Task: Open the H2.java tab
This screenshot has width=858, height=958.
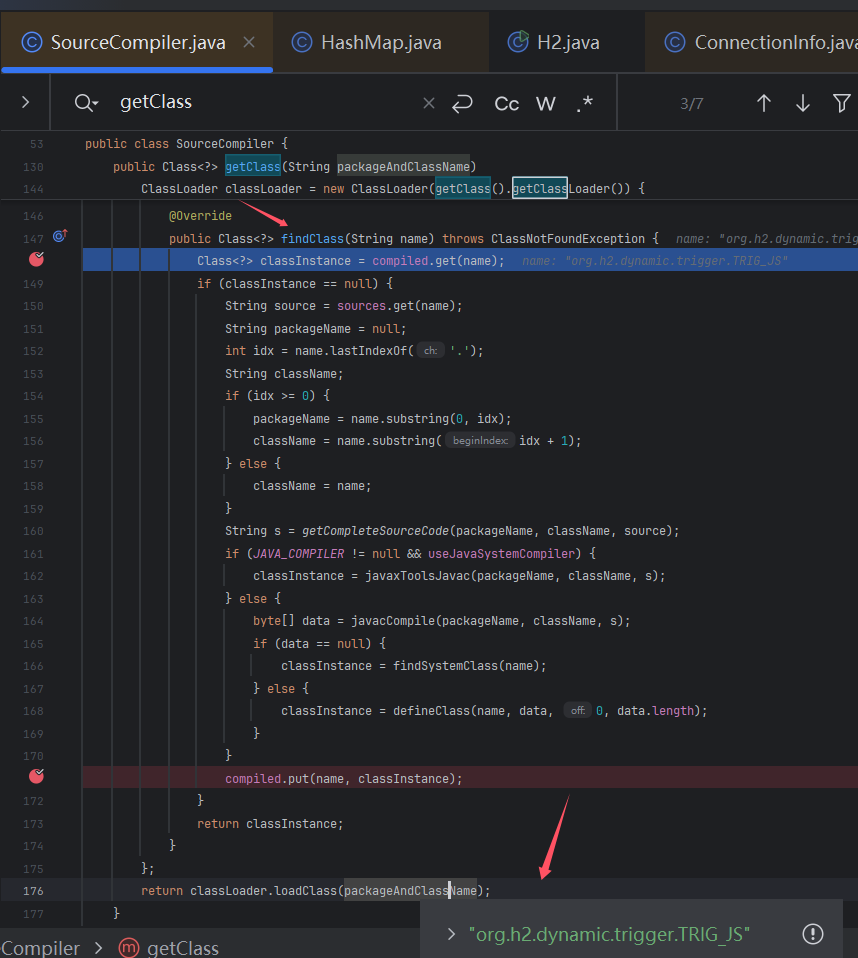Action: 567,42
